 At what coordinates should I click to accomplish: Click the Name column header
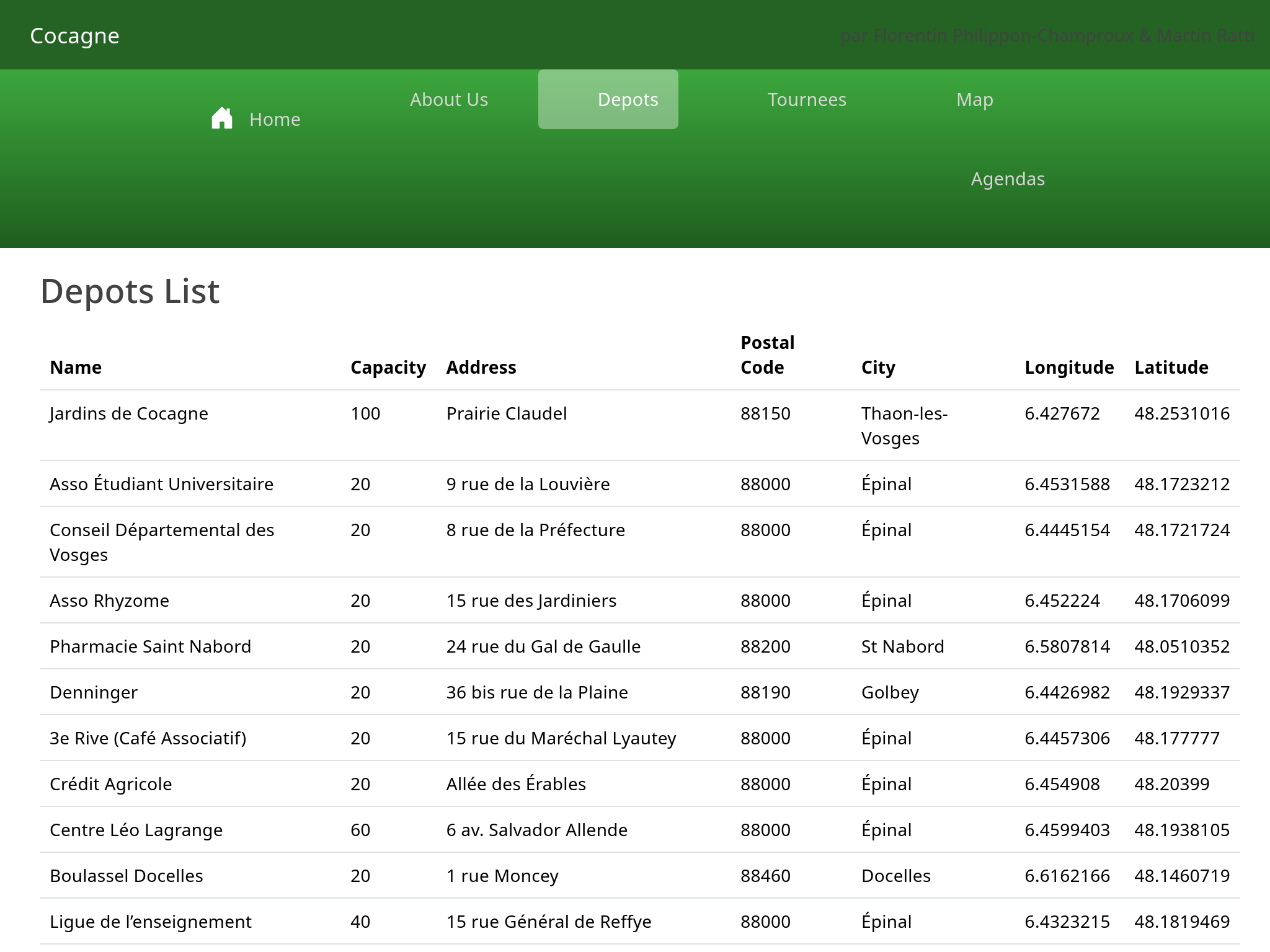tap(76, 367)
